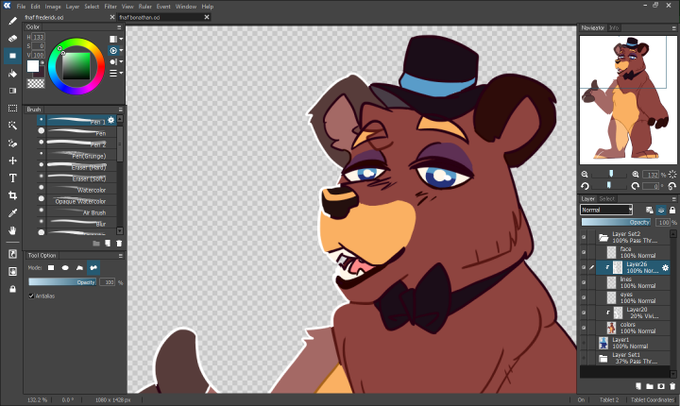Click the zoom out magnifier in Navigator
This screenshot has width=680, height=406.
click(585, 174)
